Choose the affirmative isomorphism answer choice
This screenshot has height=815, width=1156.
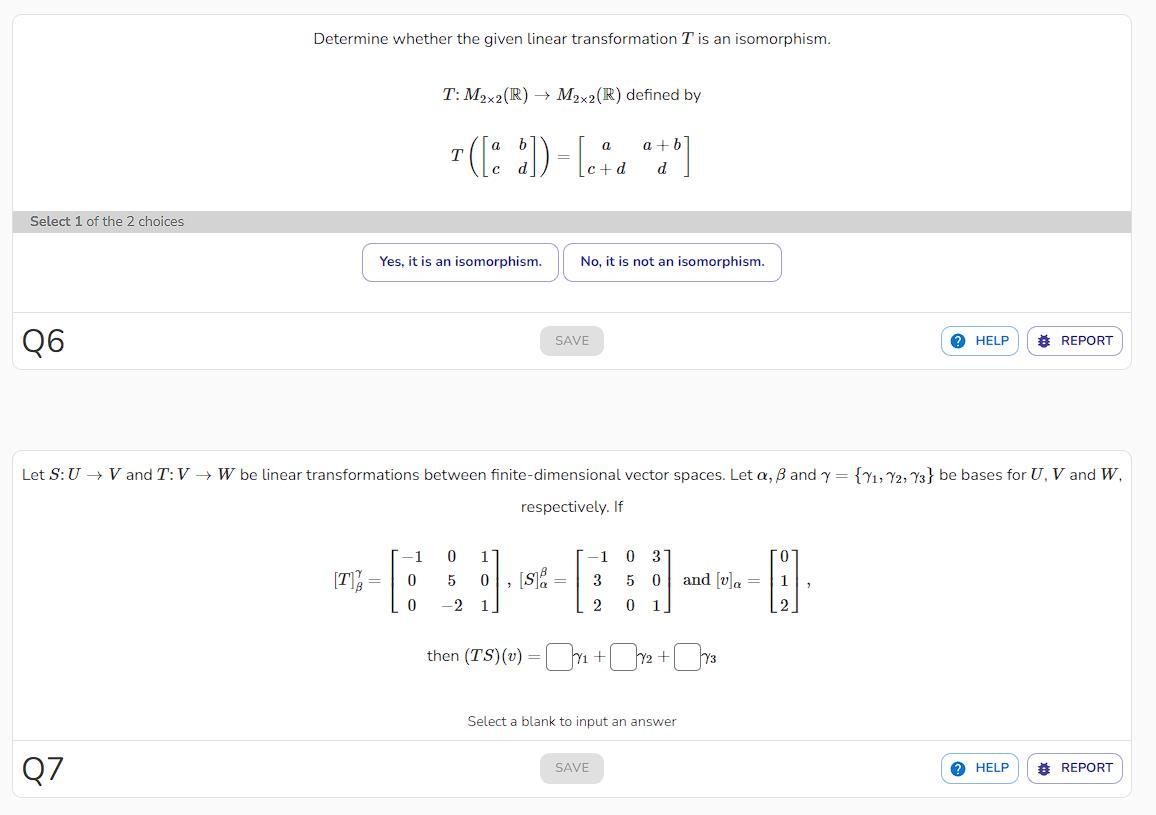(x=460, y=261)
